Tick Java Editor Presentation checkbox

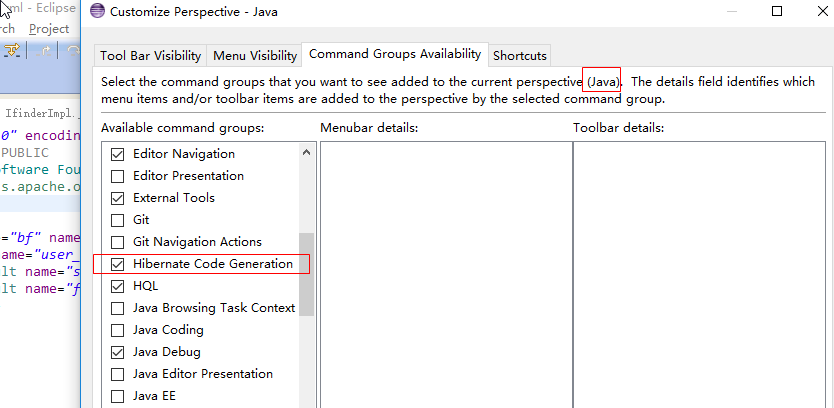pyautogui.click(x=117, y=374)
